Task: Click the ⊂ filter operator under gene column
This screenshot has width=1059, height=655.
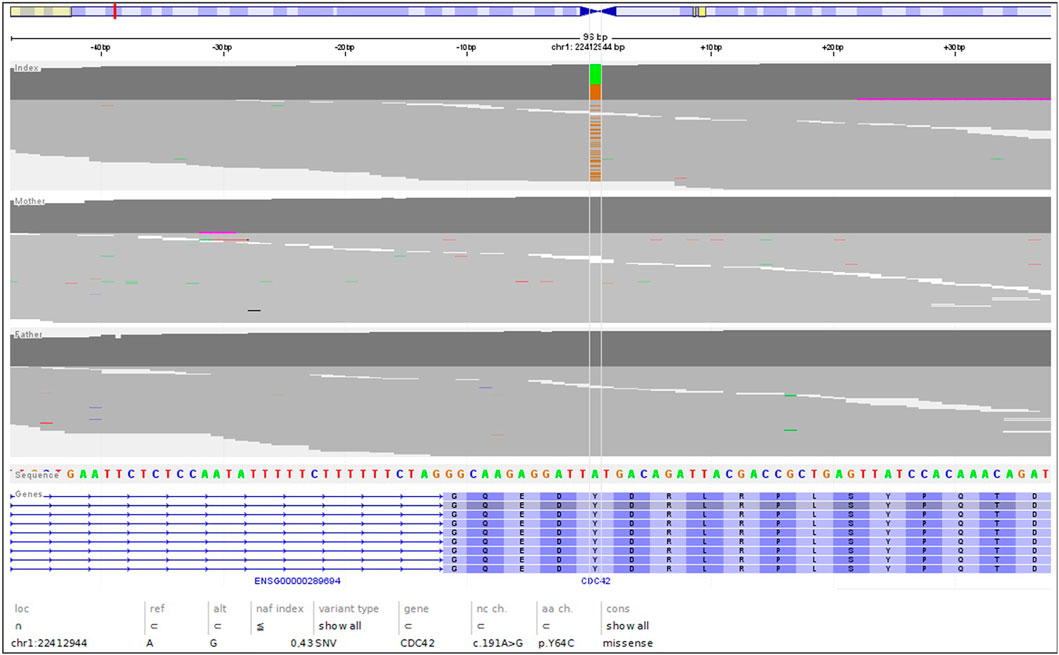Action: point(408,626)
